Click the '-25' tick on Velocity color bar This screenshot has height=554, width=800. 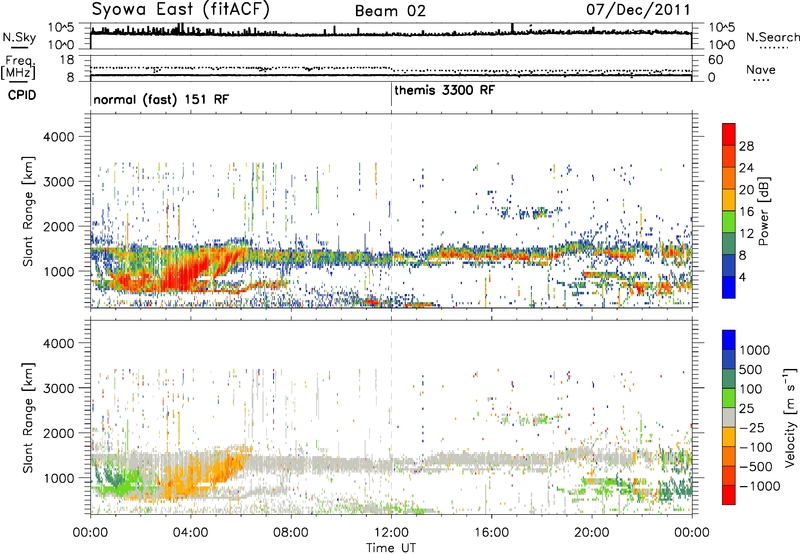(x=752, y=427)
